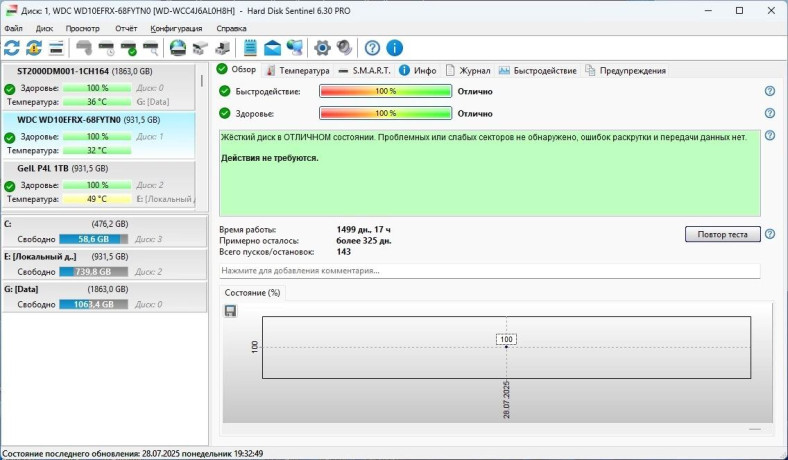The width and height of the screenshot is (788, 460).
Task: Click the 100 data point on chart
Action: pos(506,346)
